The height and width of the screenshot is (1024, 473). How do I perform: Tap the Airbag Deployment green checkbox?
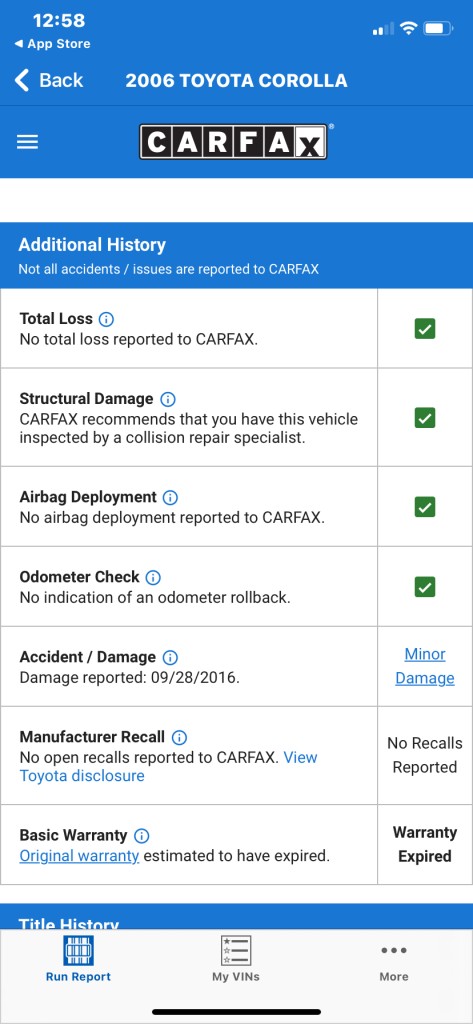pos(425,507)
